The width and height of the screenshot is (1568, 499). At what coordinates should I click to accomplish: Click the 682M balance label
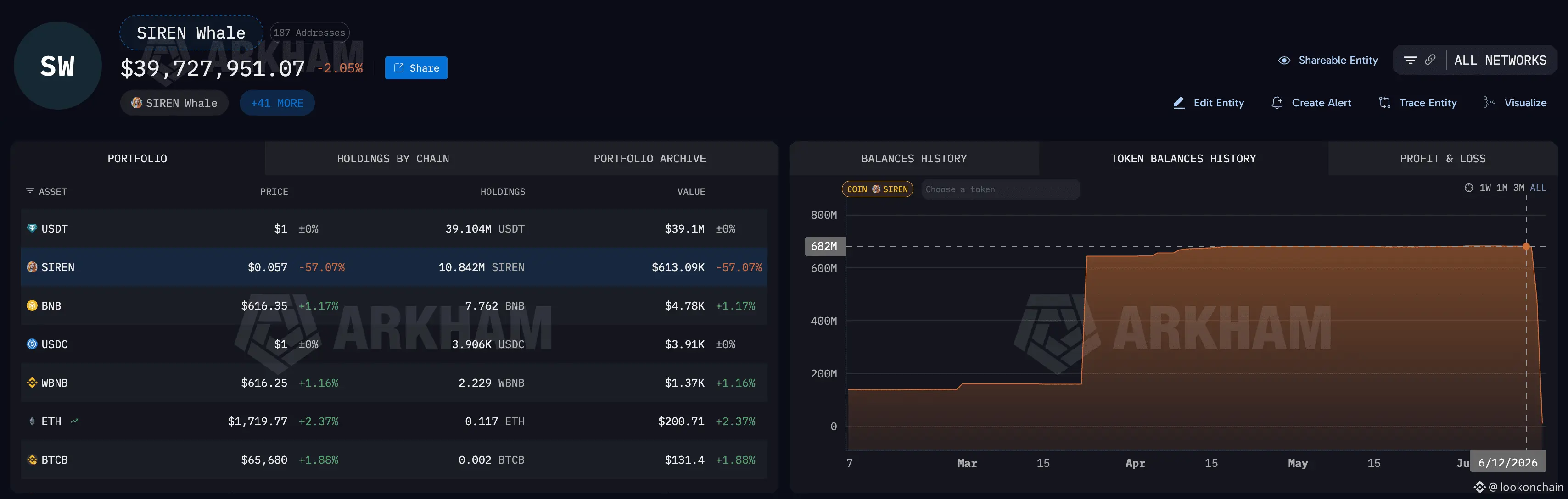(x=825, y=246)
